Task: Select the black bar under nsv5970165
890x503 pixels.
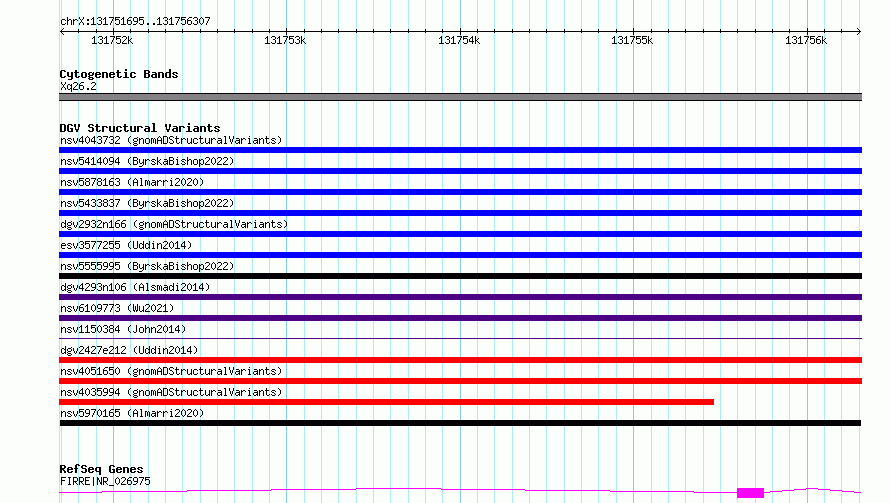Action: (x=460, y=424)
